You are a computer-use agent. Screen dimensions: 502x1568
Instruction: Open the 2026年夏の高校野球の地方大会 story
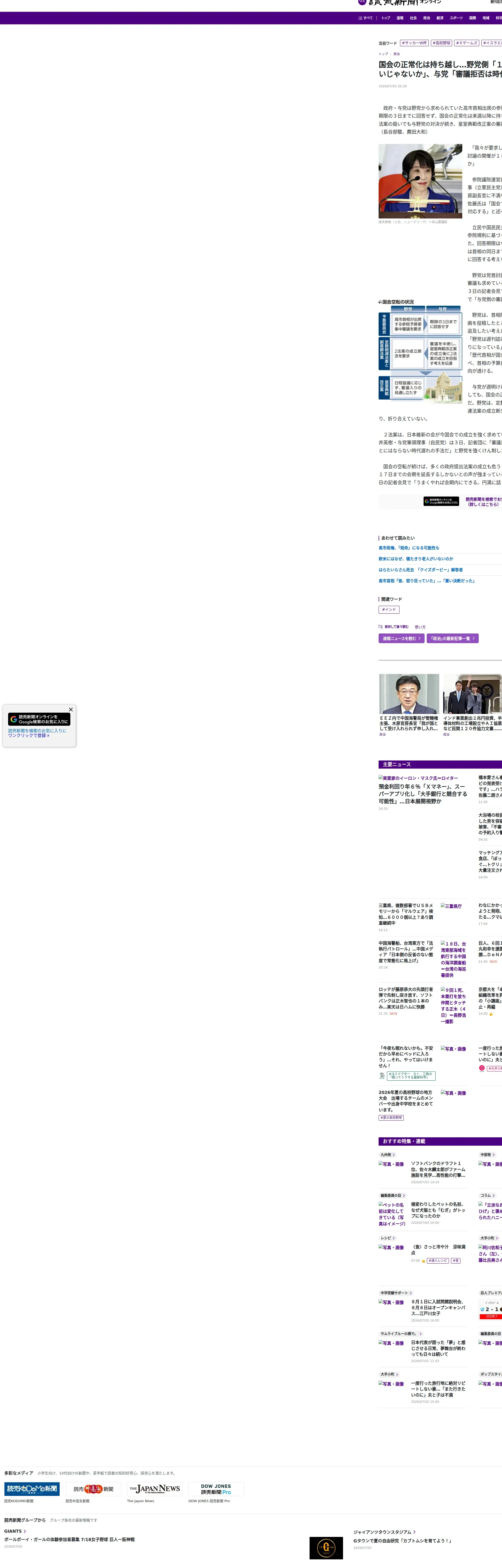pos(406,1101)
